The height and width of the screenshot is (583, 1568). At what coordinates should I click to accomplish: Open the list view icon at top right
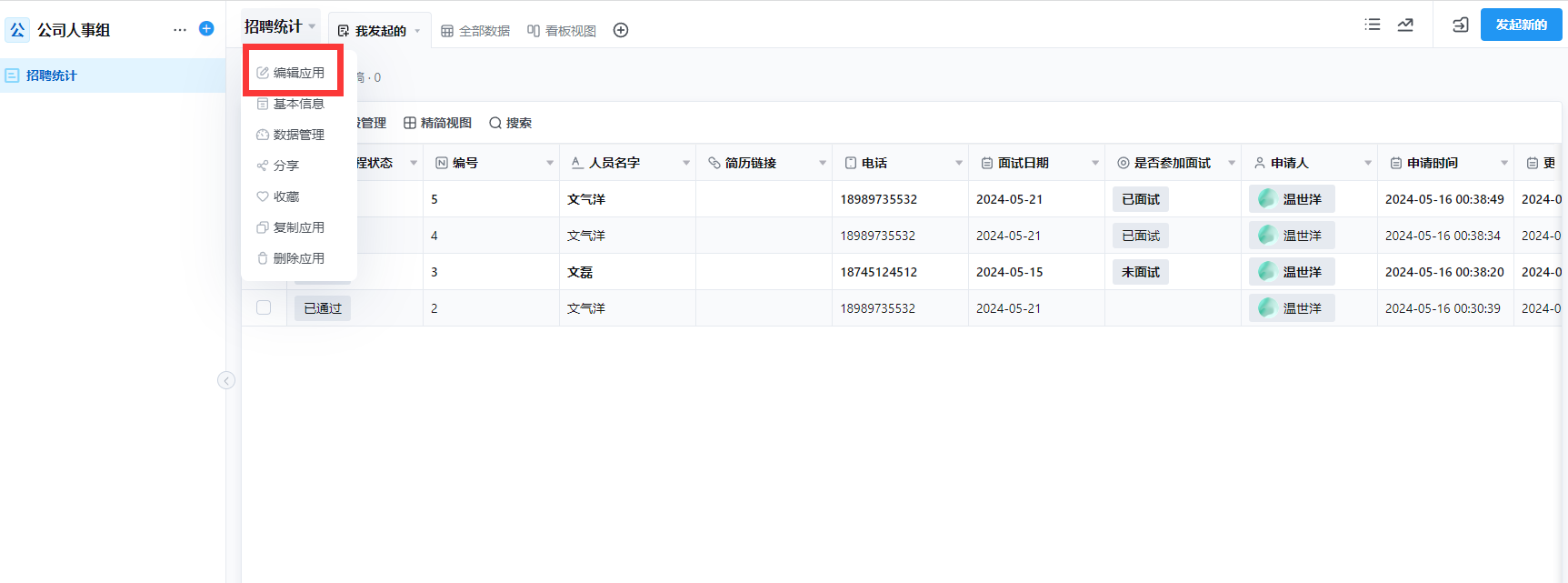(x=1373, y=25)
